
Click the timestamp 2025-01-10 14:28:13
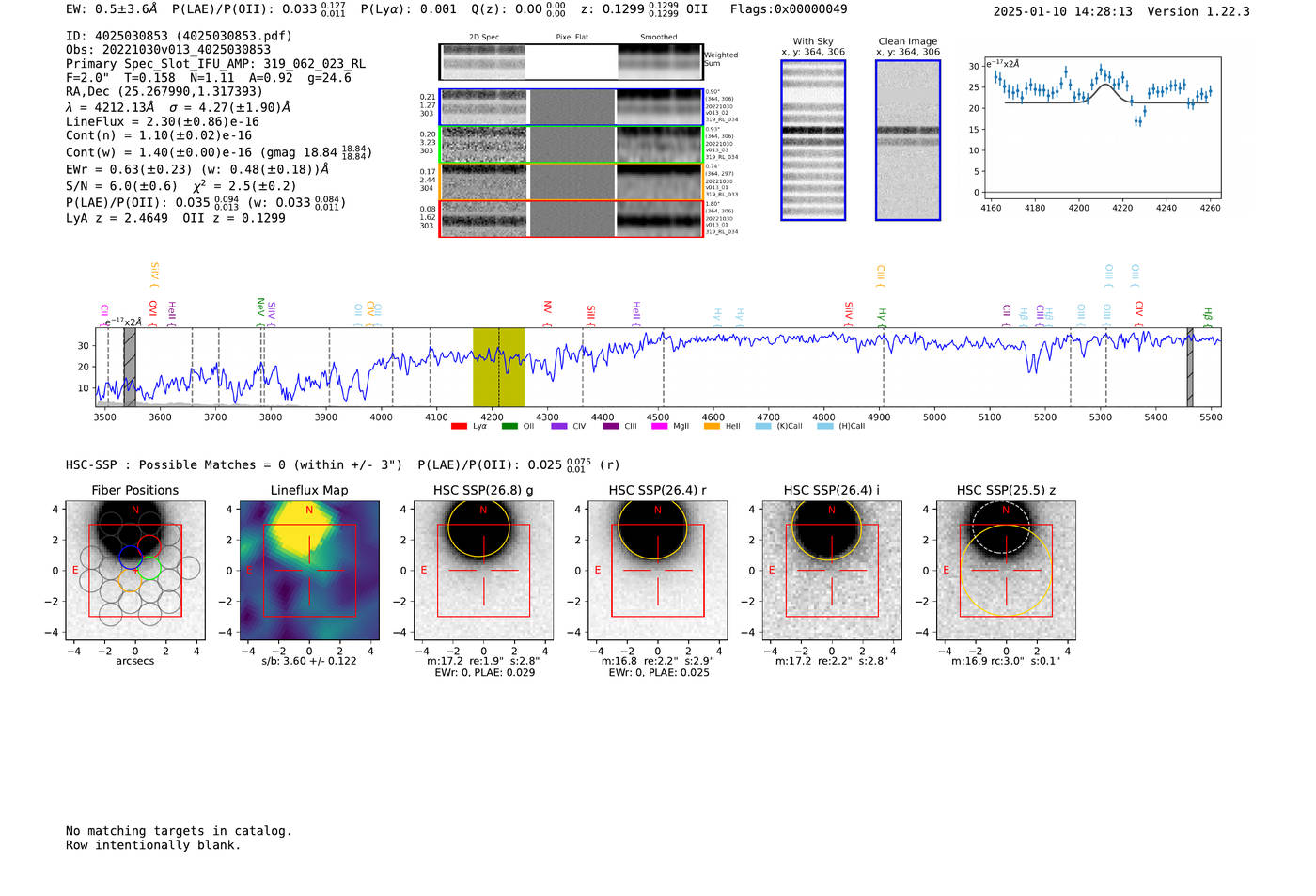point(1063,11)
